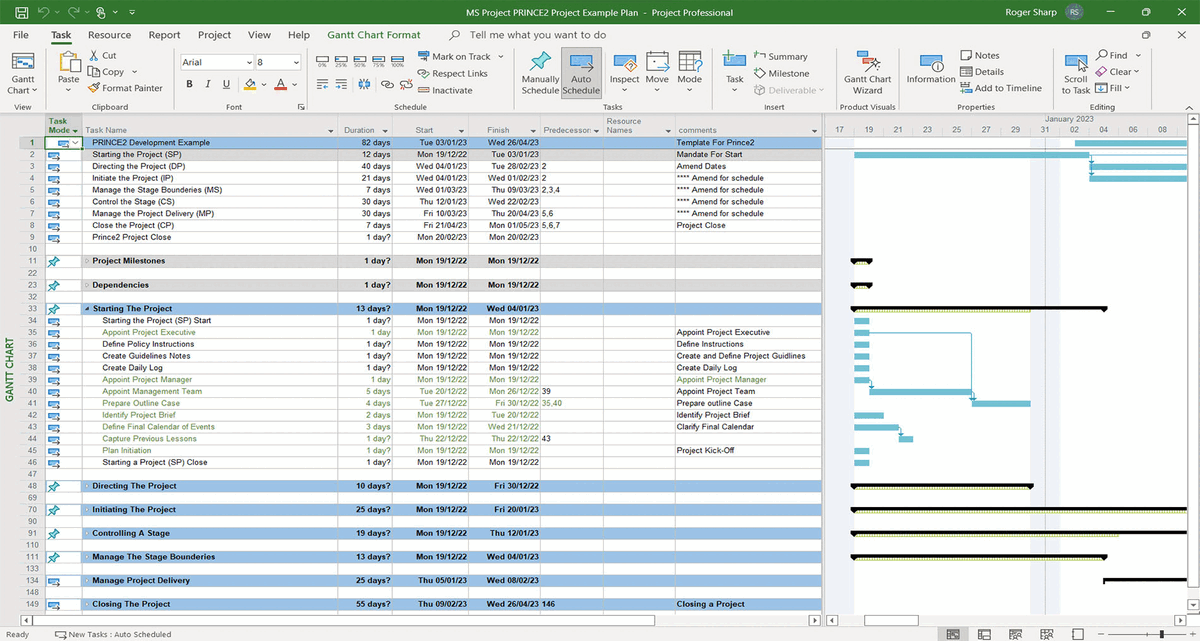
Task: Apply bold formatting
Action: click(x=188, y=84)
